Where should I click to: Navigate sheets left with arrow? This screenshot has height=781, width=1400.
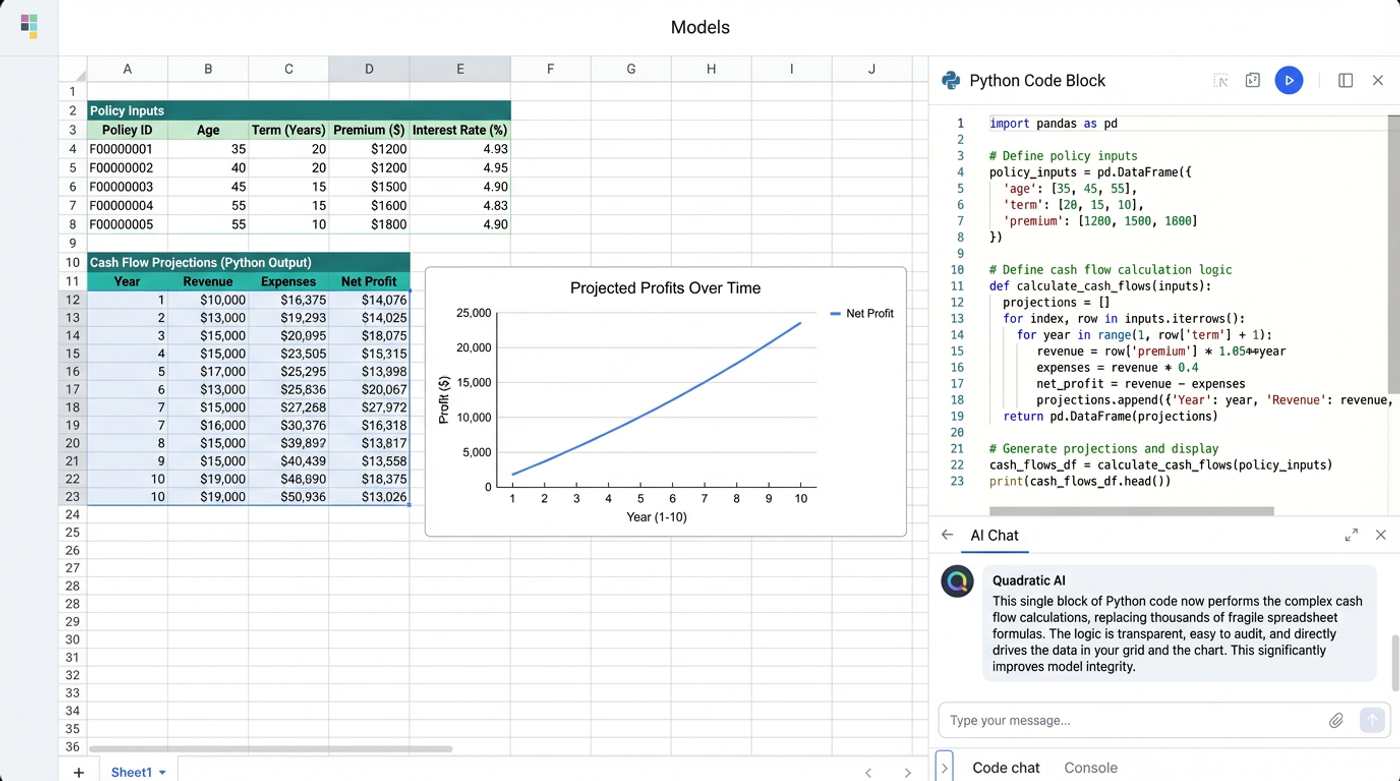point(868,772)
